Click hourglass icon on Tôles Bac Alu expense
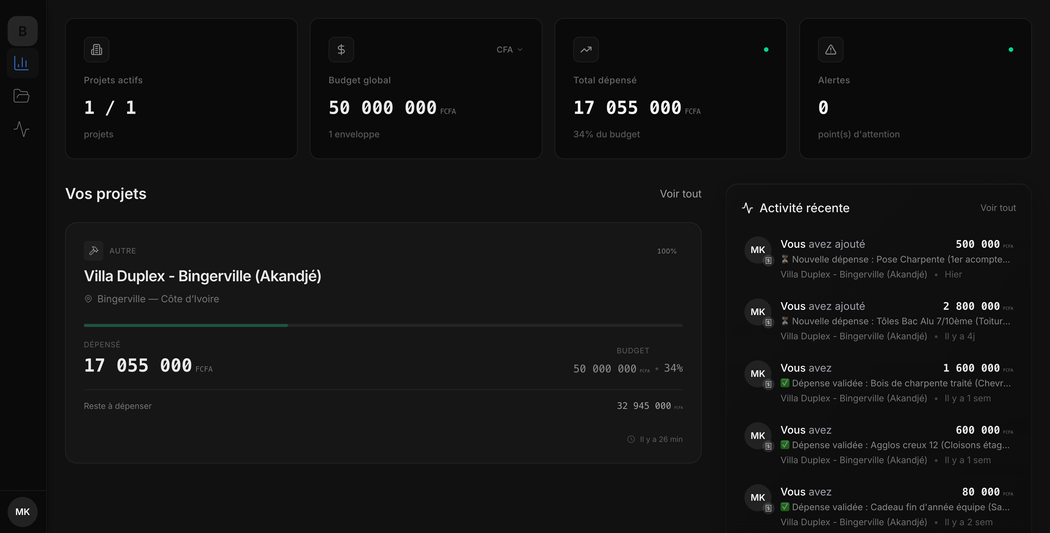Image resolution: width=1050 pixels, height=533 pixels. point(785,321)
